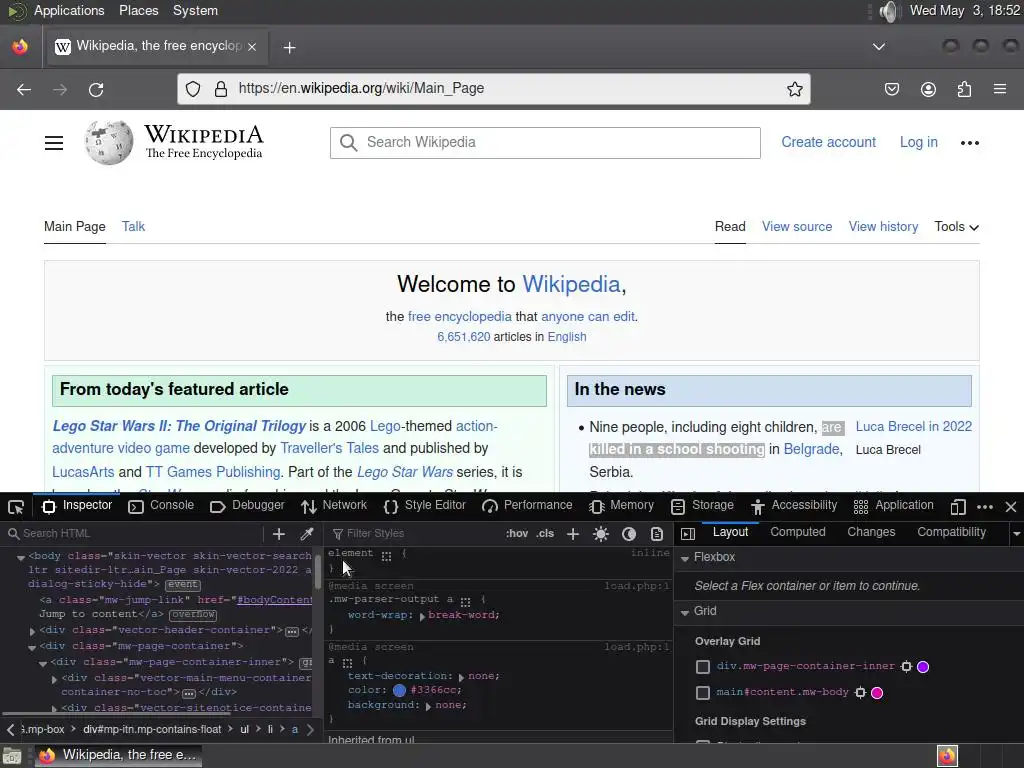Open list all tabs dropdown chevron
The width and height of the screenshot is (1024, 768).
879,47
